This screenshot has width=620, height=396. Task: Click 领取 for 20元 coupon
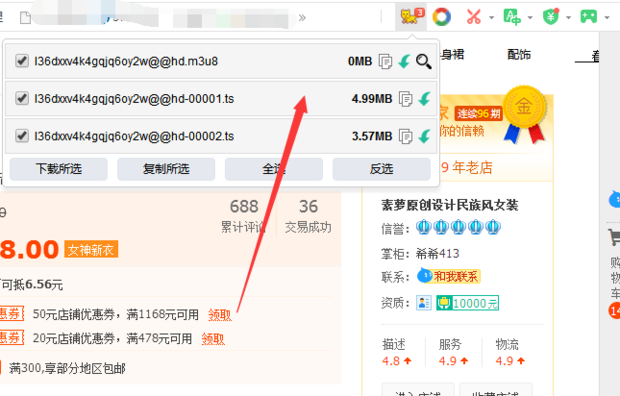tap(213, 339)
